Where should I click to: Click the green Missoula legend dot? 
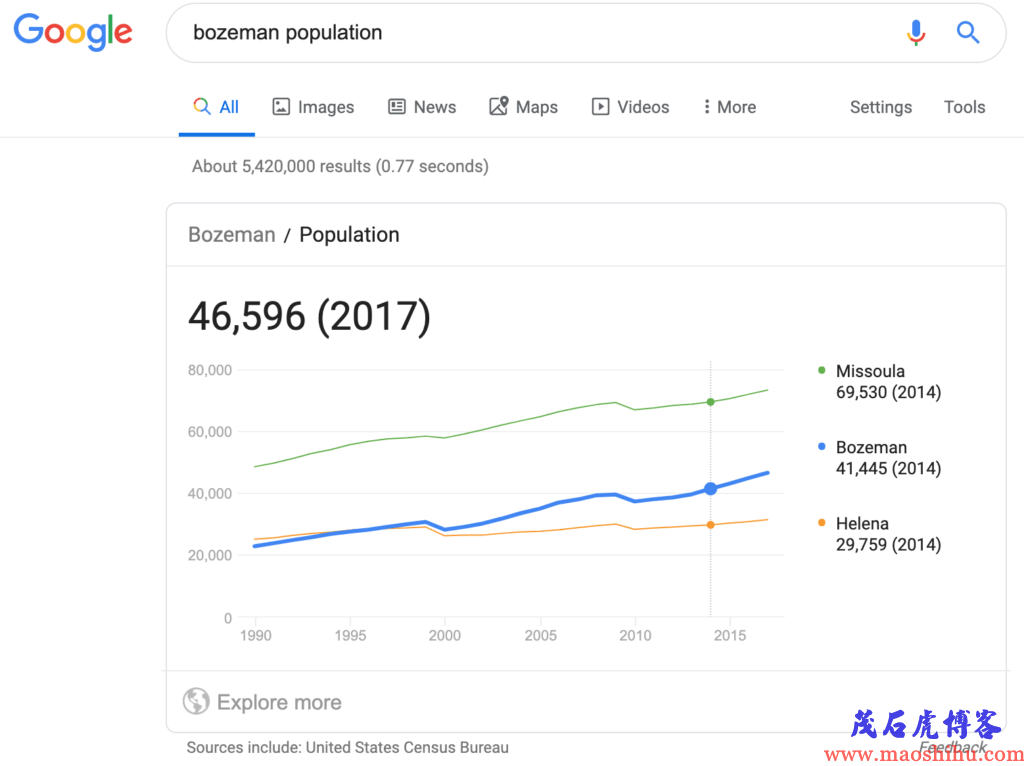[822, 370]
